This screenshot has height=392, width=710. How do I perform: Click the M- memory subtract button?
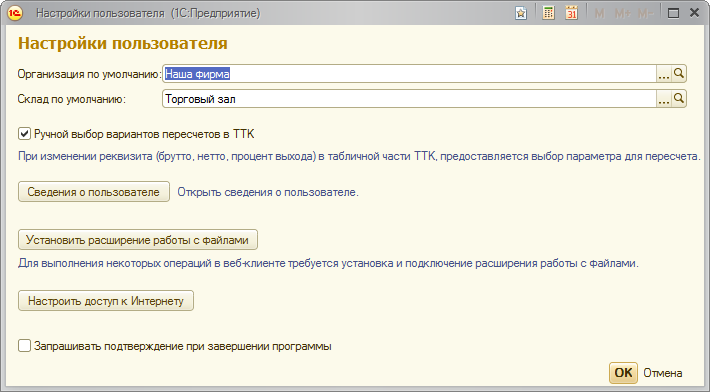(645, 14)
